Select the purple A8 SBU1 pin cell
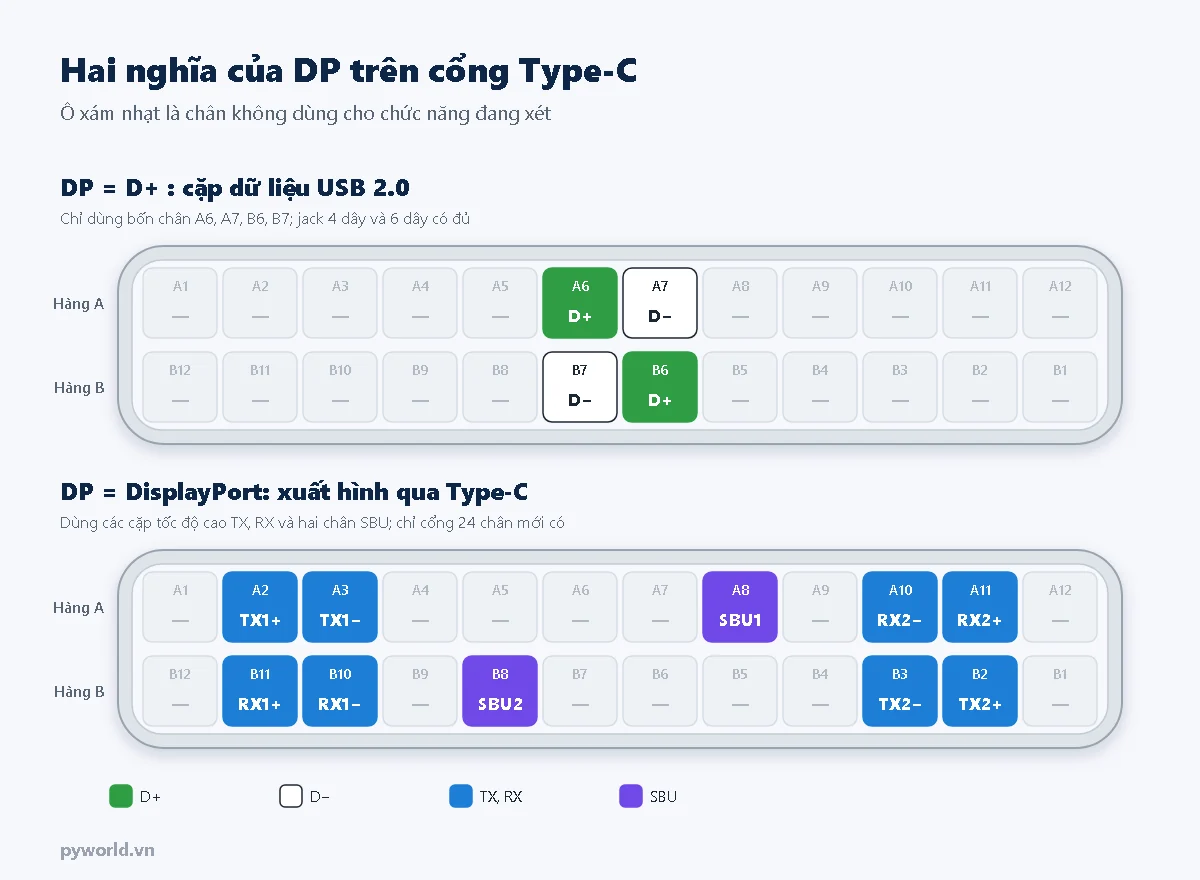This screenshot has width=1200, height=880. point(740,607)
